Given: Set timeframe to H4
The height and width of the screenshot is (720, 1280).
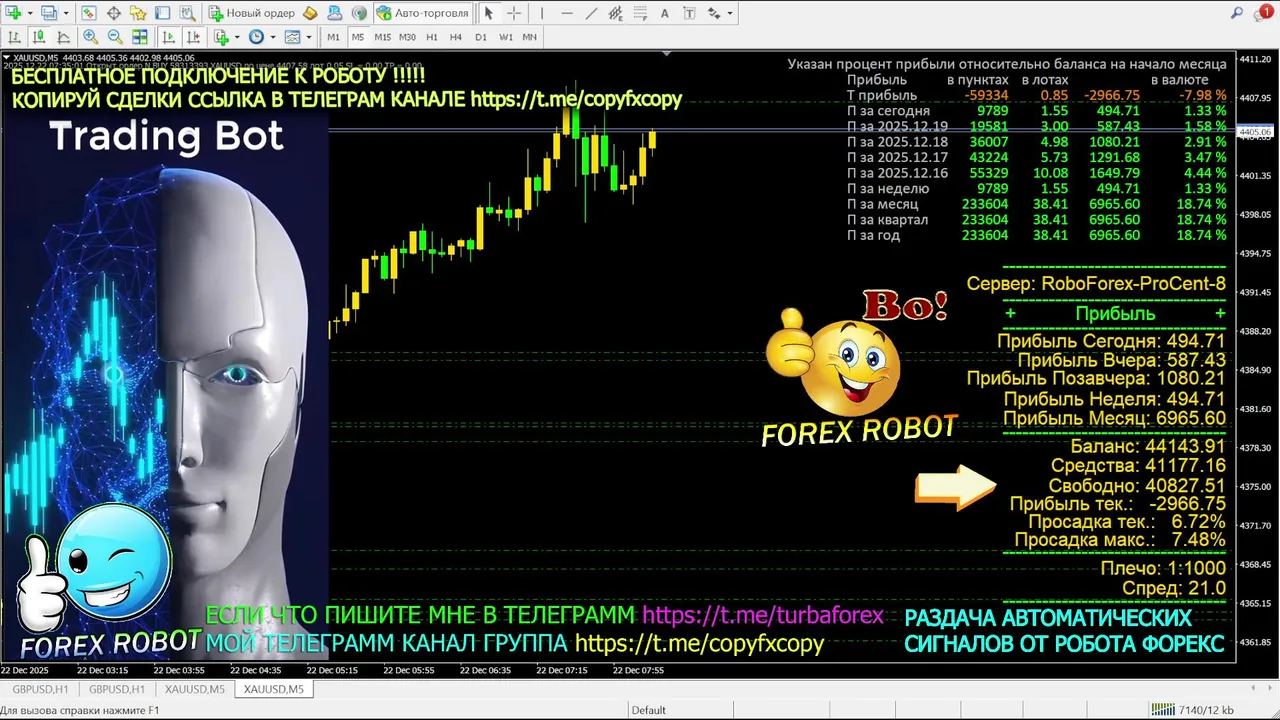Looking at the screenshot, I should 455,37.
